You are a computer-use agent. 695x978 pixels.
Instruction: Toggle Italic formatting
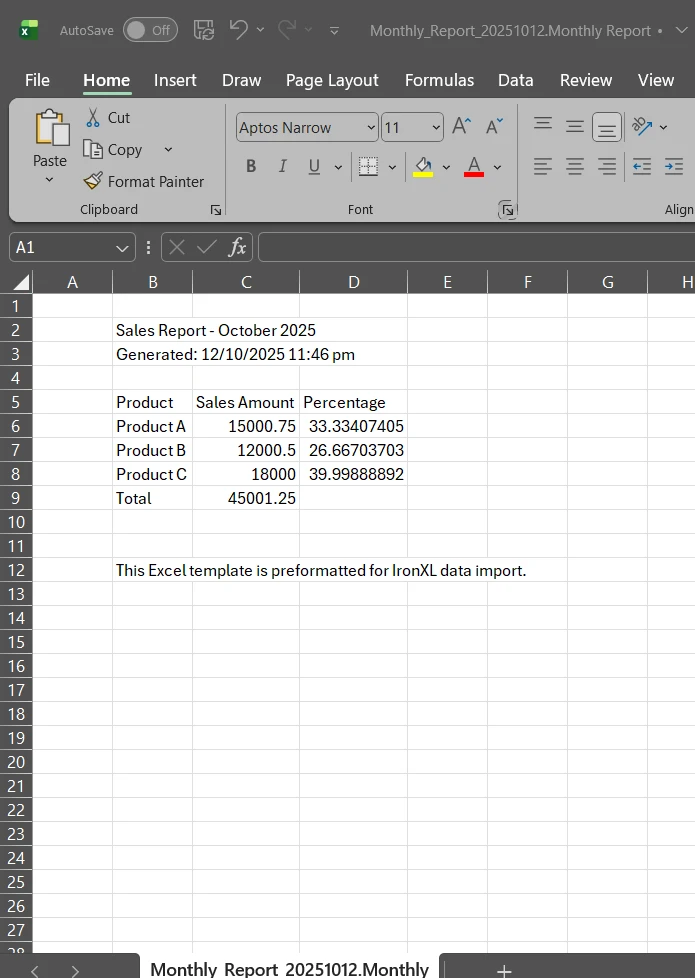click(x=283, y=167)
